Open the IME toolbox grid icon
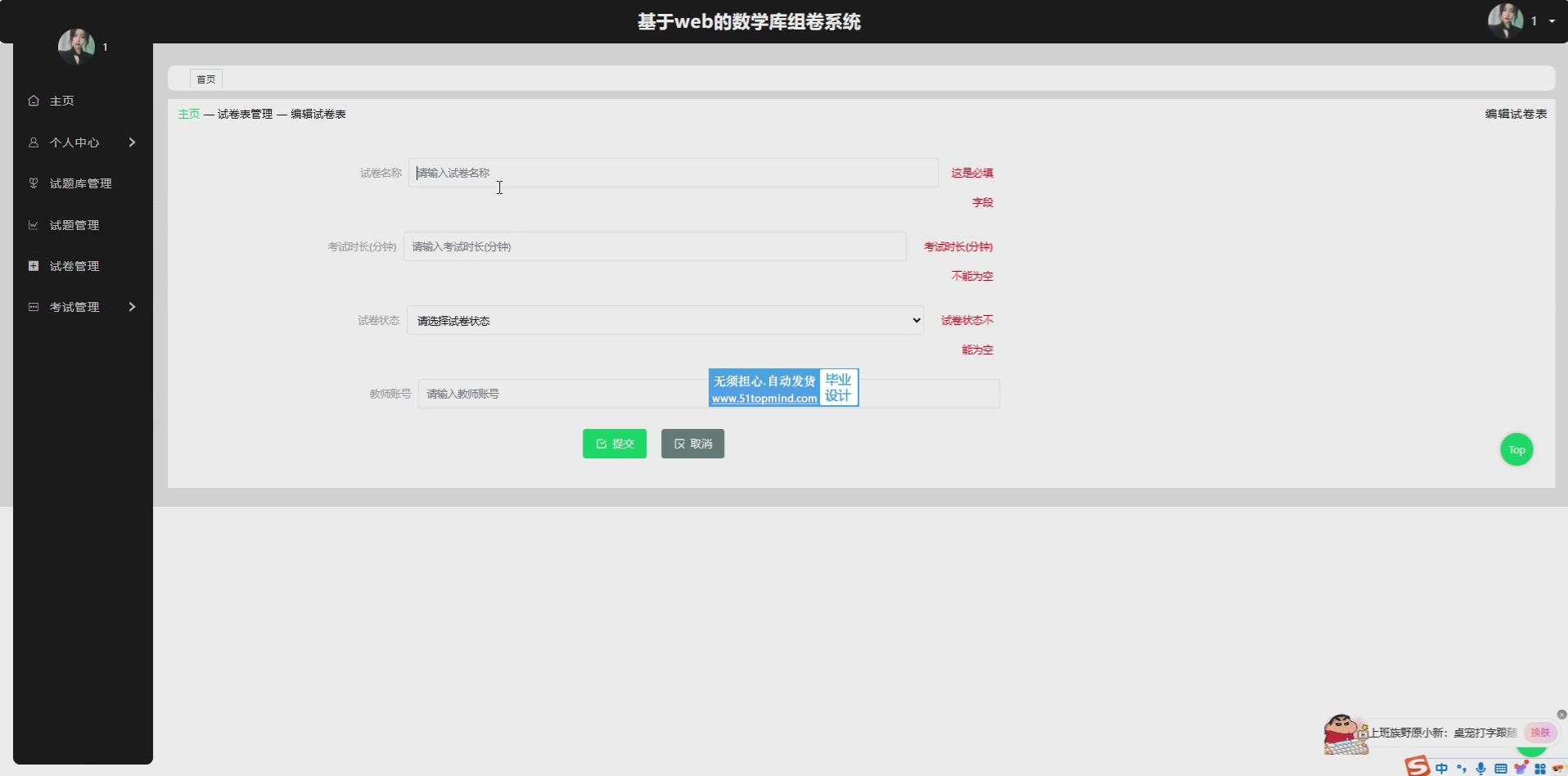The width and height of the screenshot is (1568, 776). point(1540,768)
